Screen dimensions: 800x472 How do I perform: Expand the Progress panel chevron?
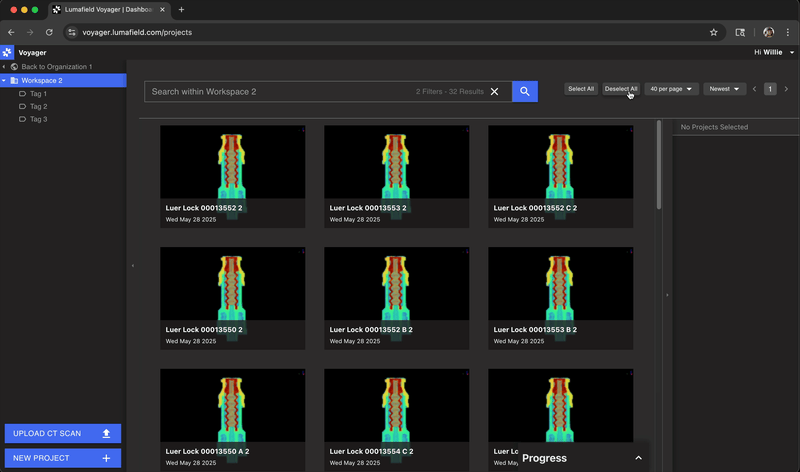[638, 458]
